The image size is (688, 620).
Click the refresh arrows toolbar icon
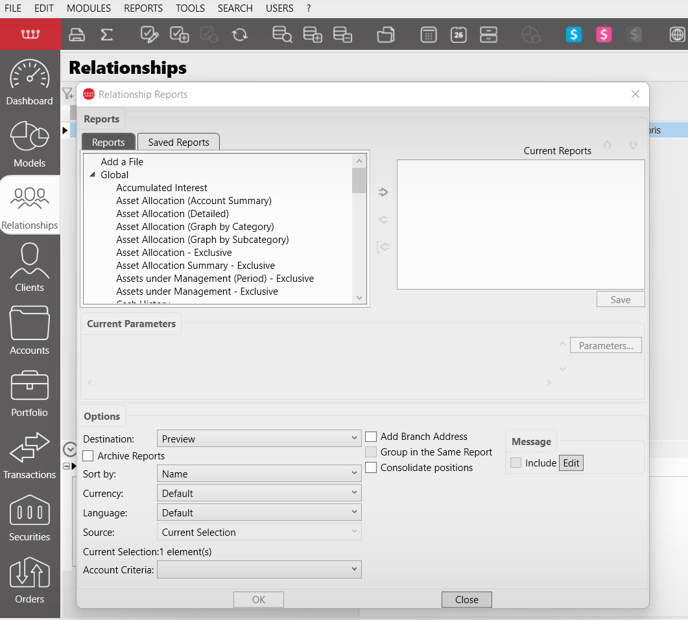click(240, 35)
